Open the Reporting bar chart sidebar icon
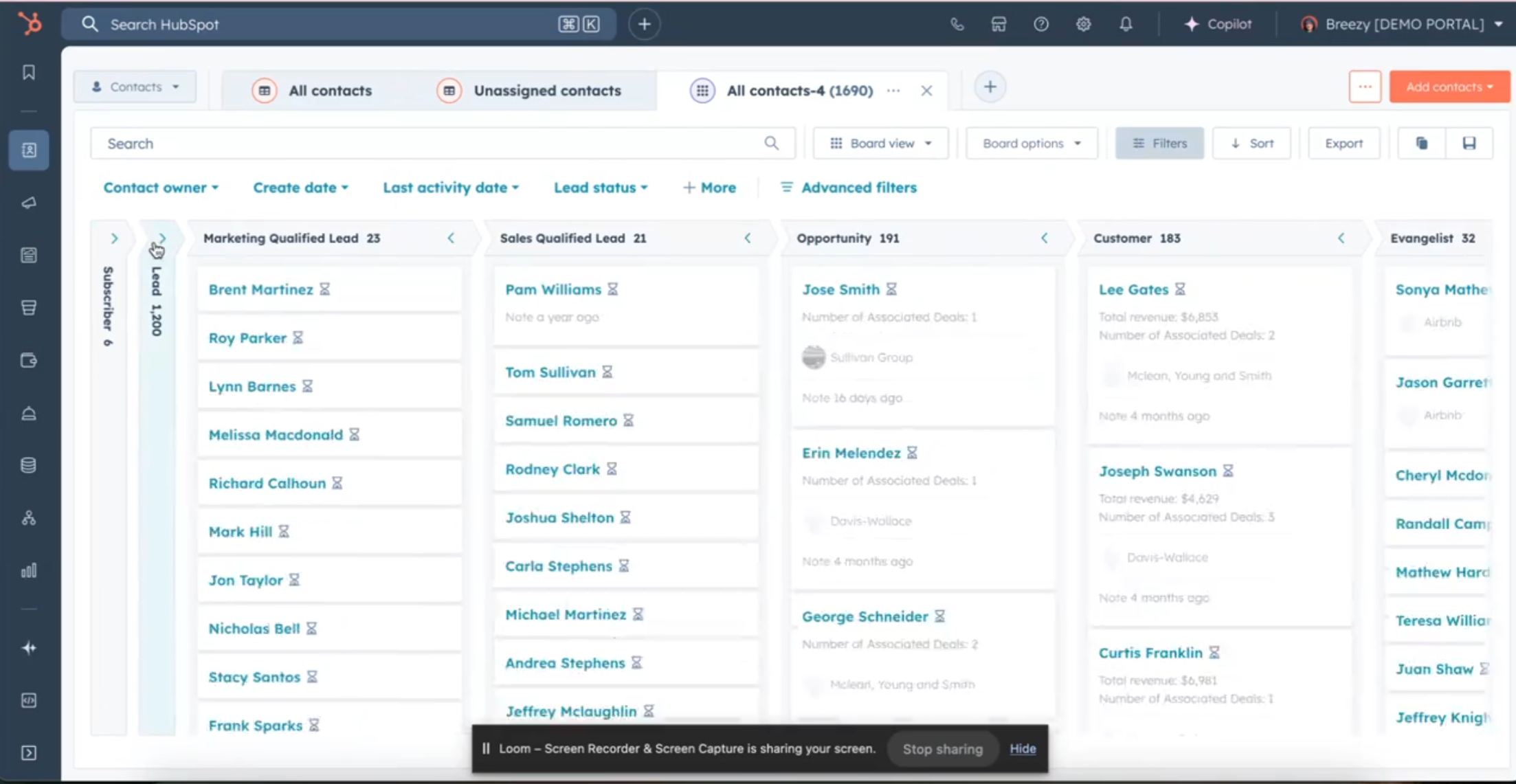Screen dimensions: 1516x784 [x=29, y=570]
